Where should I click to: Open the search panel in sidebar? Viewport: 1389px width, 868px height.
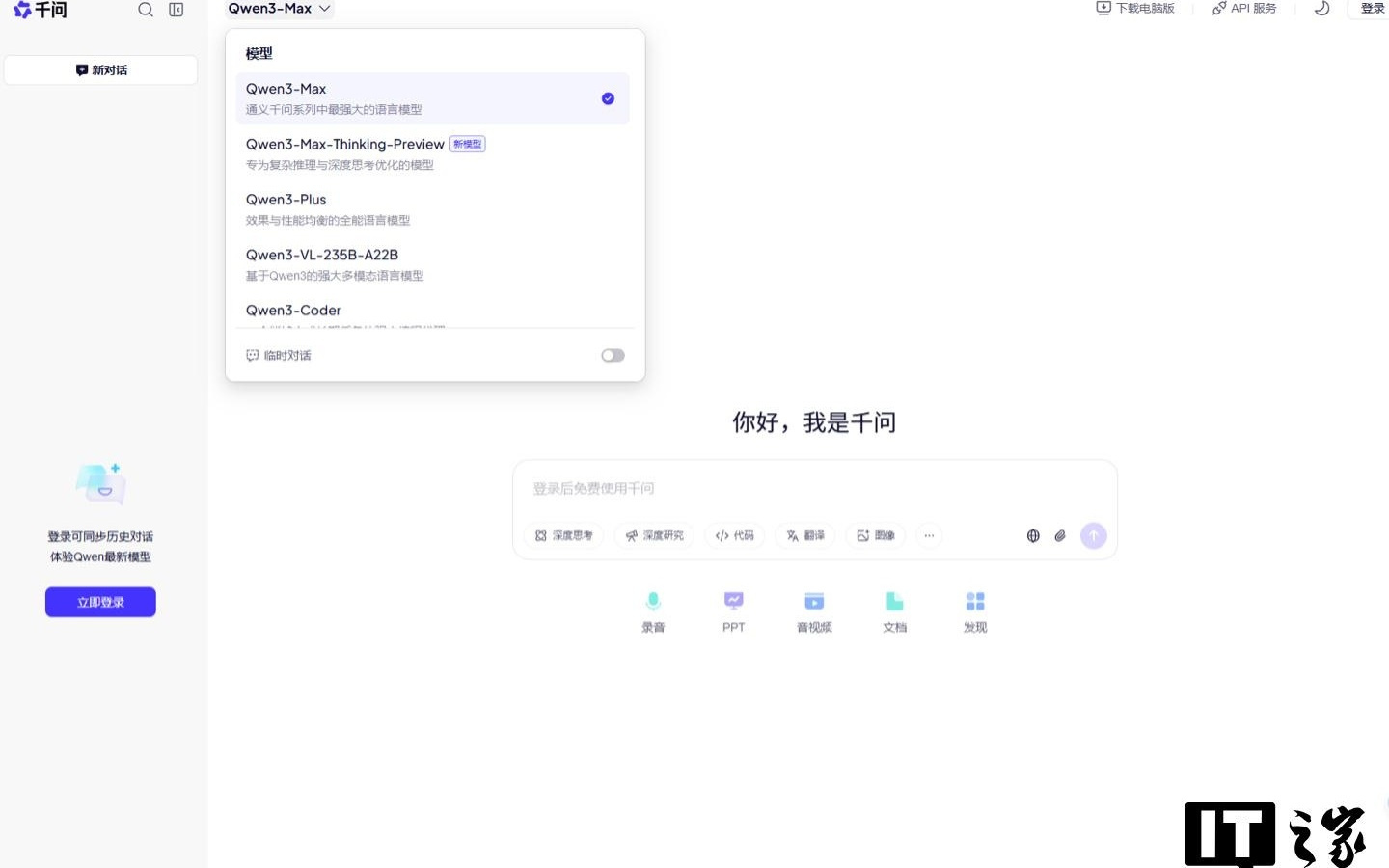click(146, 10)
